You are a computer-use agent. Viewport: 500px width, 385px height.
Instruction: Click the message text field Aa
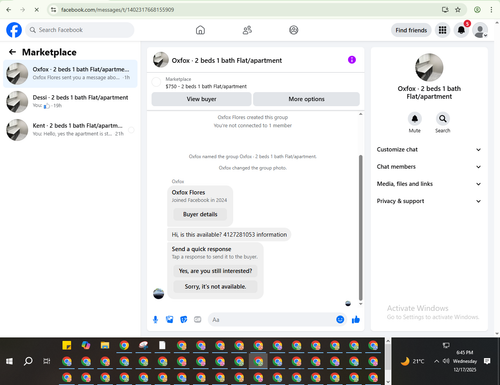(272, 320)
